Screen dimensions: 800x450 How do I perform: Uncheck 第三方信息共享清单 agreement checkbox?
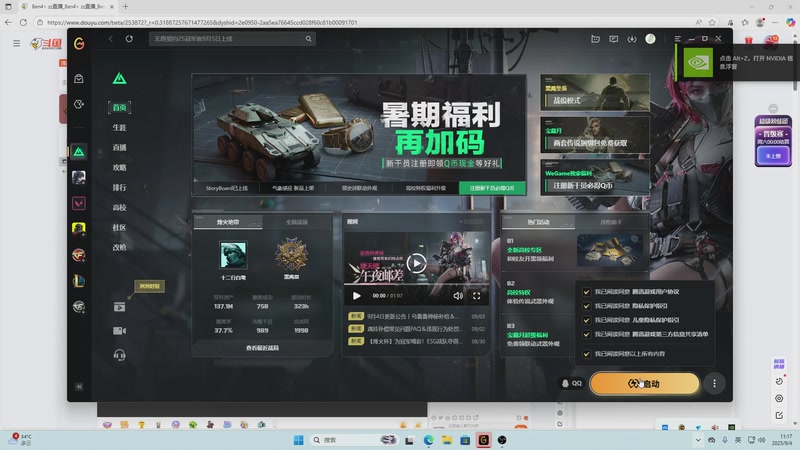pyautogui.click(x=586, y=335)
